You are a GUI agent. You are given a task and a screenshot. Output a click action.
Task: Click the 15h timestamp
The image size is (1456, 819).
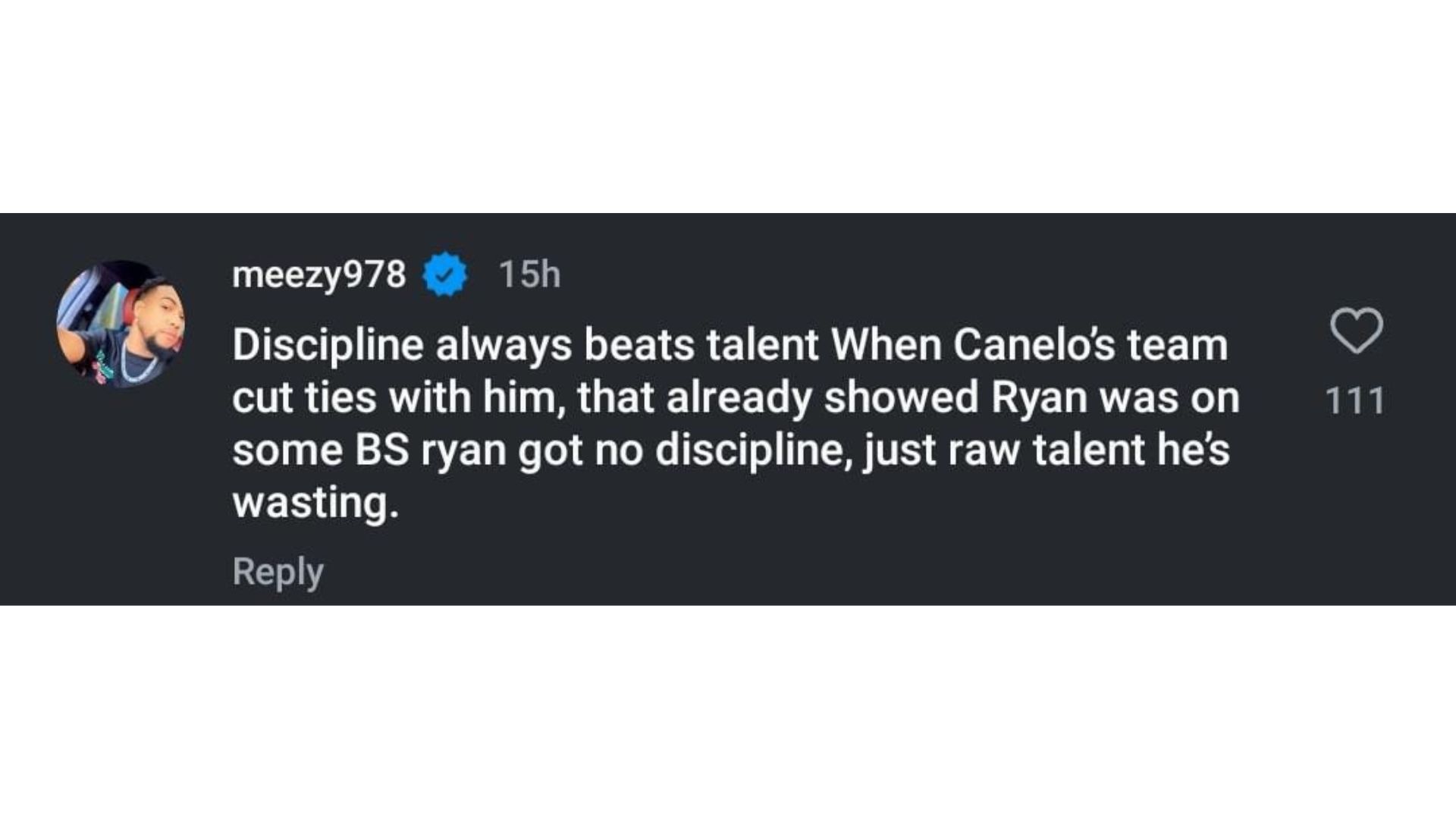[529, 274]
